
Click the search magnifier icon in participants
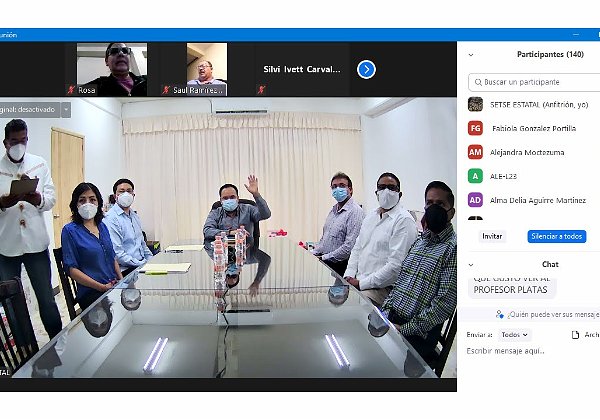(x=478, y=82)
